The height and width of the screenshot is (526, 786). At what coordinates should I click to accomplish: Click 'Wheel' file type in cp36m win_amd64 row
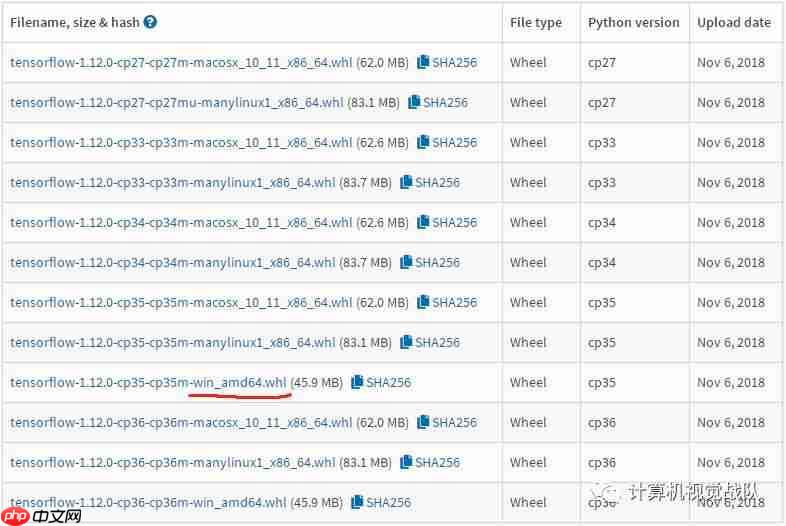tap(528, 502)
